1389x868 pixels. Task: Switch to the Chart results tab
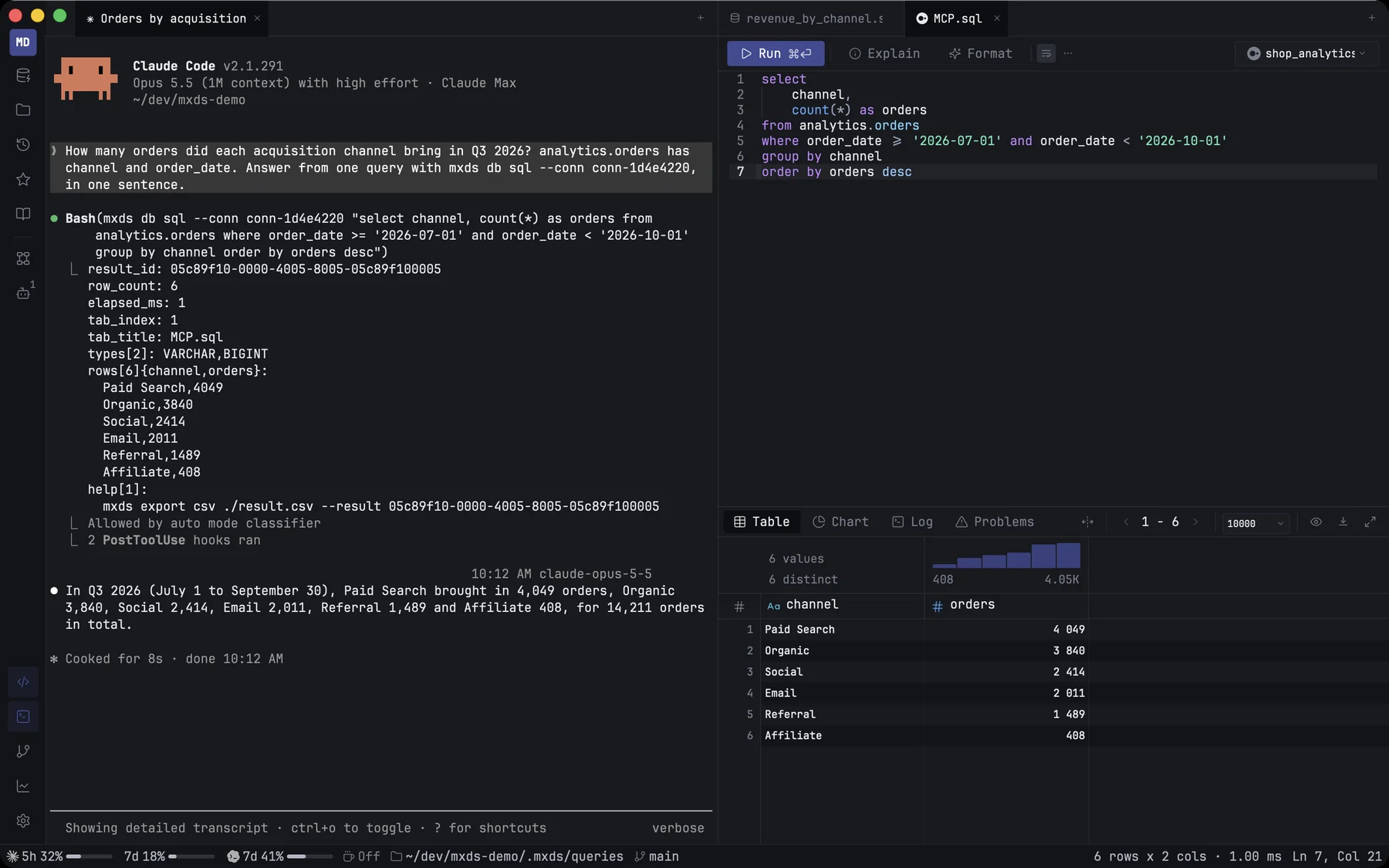click(x=840, y=522)
